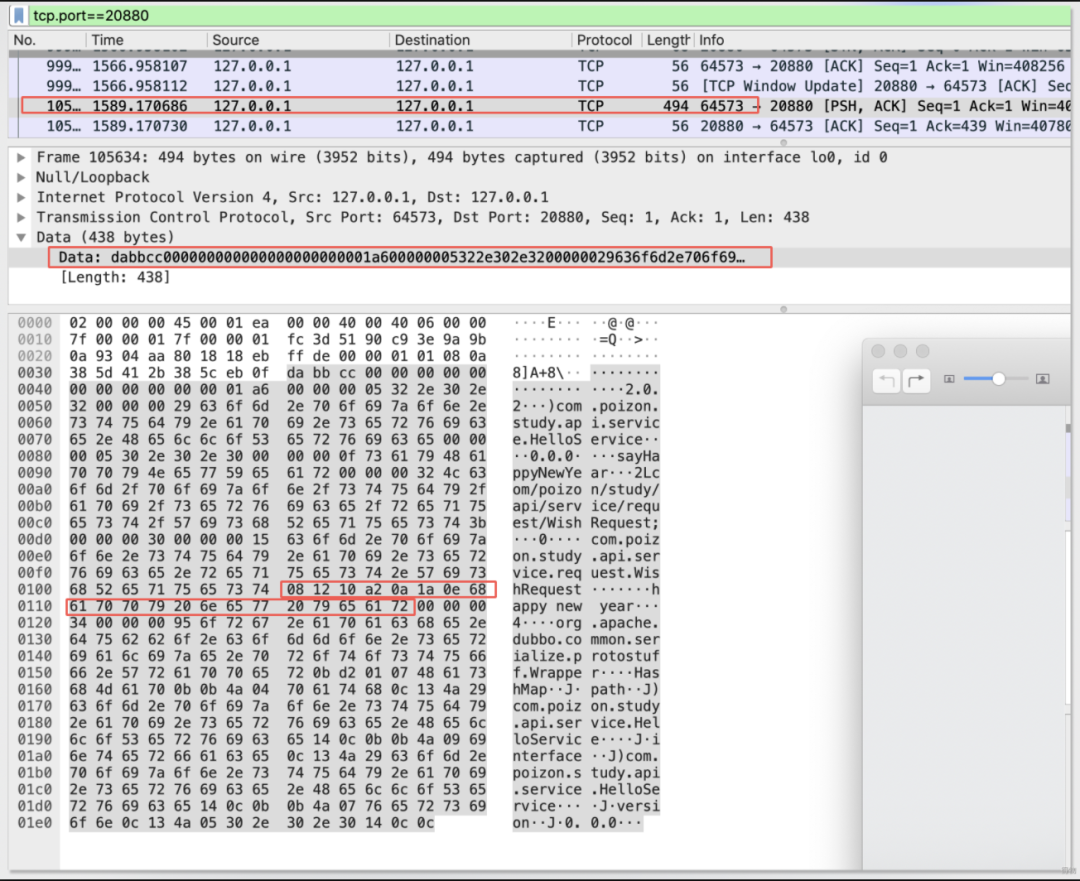Screen dimensions: 1080x881
Task: Click the tcp.port==20880 filter field
Action: coord(550,15)
